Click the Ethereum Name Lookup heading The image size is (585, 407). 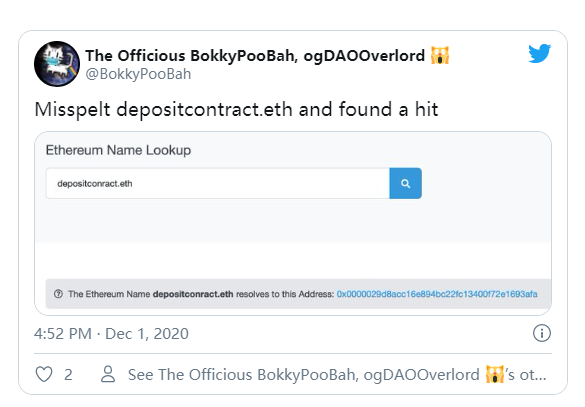tap(118, 150)
